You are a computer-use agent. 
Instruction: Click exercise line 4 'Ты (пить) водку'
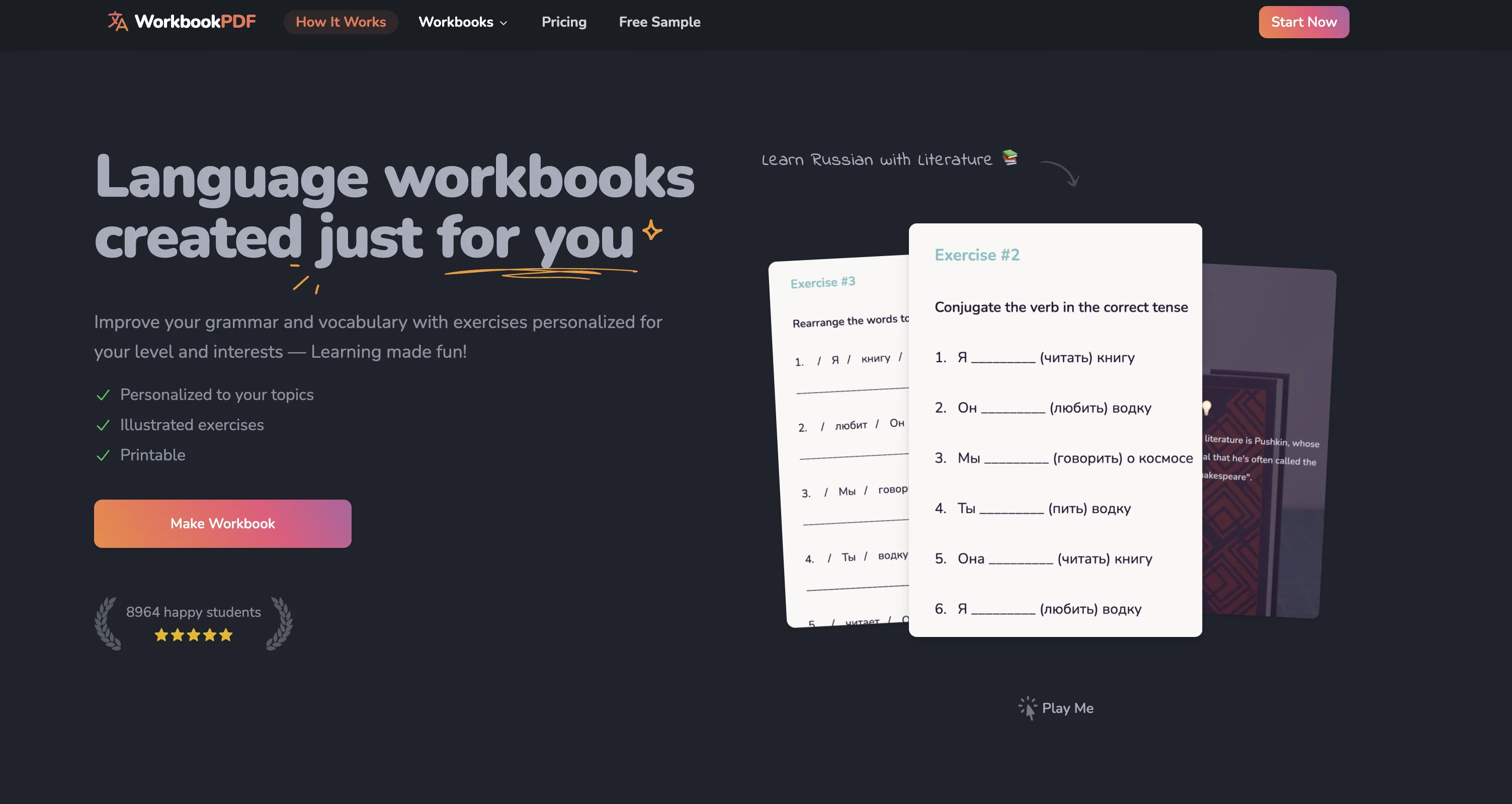click(x=1033, y=509)
